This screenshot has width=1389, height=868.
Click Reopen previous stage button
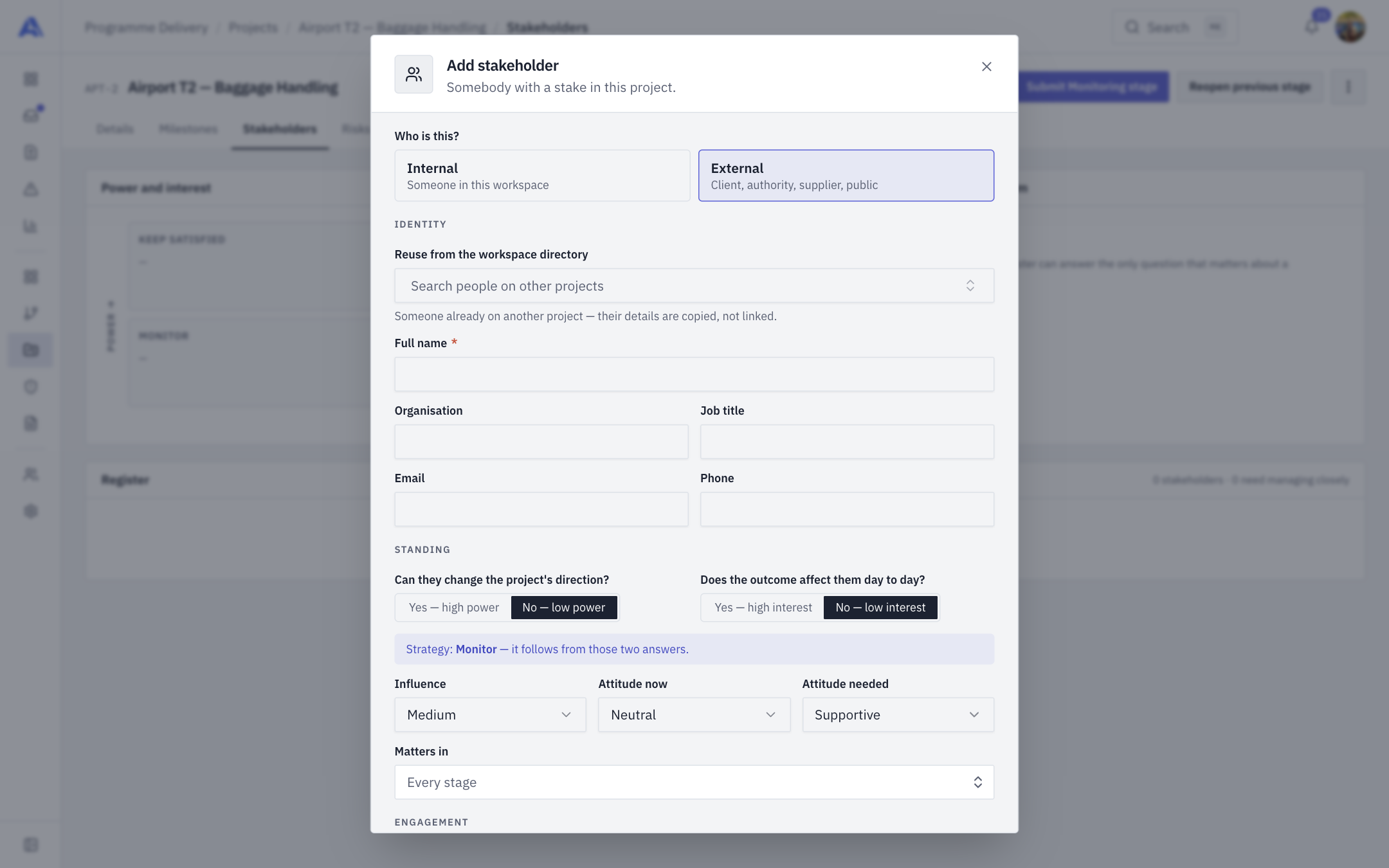pyautogui.click(x=1249, y=87)
